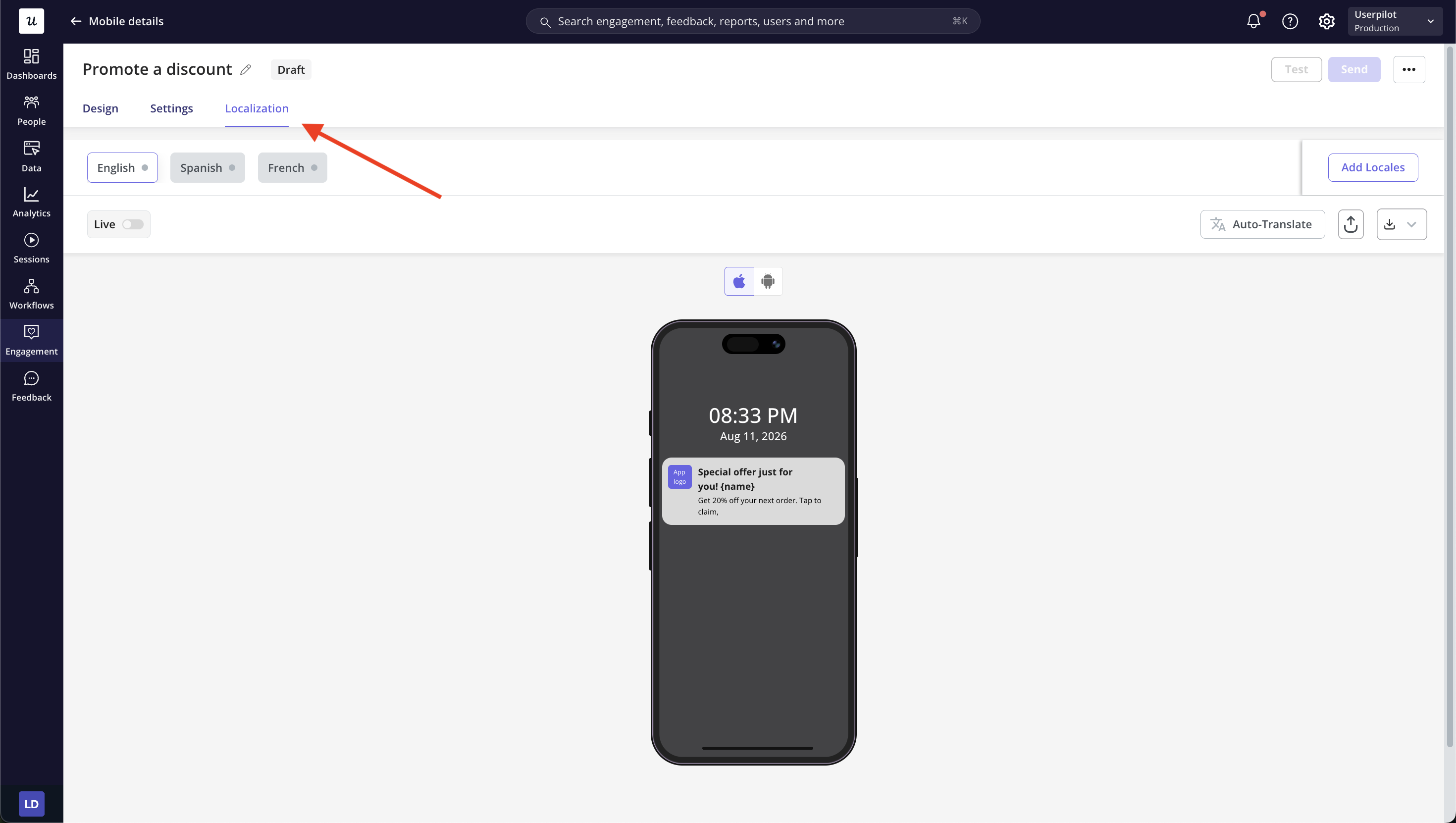Open the three-dot more options menu
Image resolution: width=1456 pixels, height=823 pixels.
click(1408, 69)
